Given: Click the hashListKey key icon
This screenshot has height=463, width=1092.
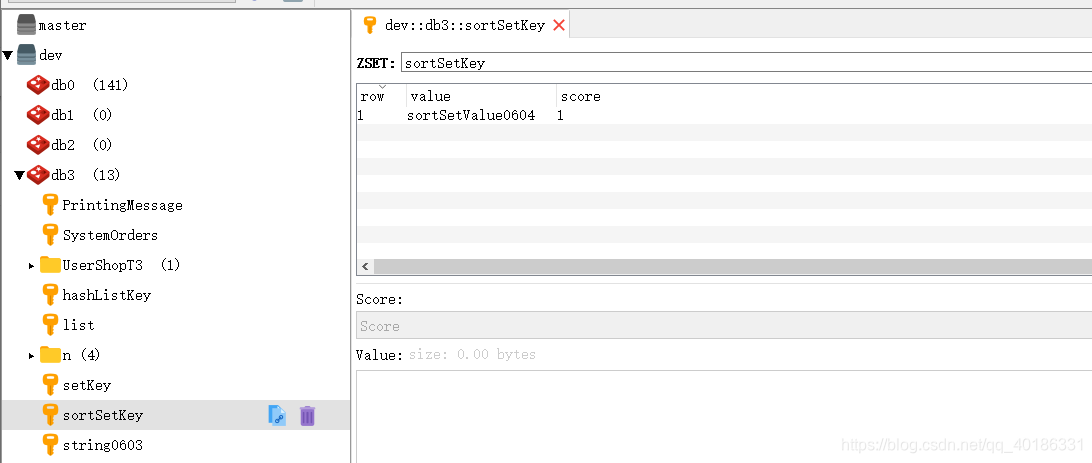Looking at the screenshot, I should click(x=50, y=295).
